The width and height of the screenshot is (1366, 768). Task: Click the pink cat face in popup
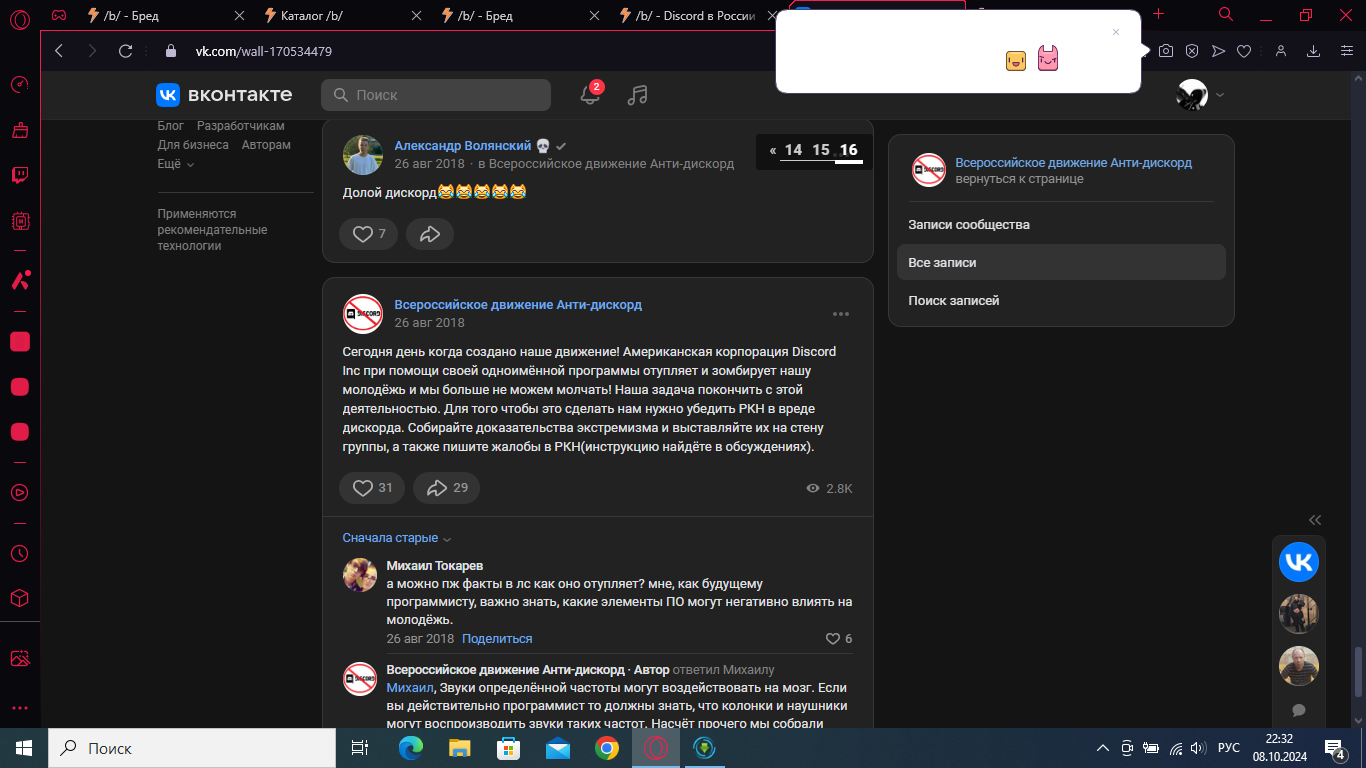[x=1048, y=59]
